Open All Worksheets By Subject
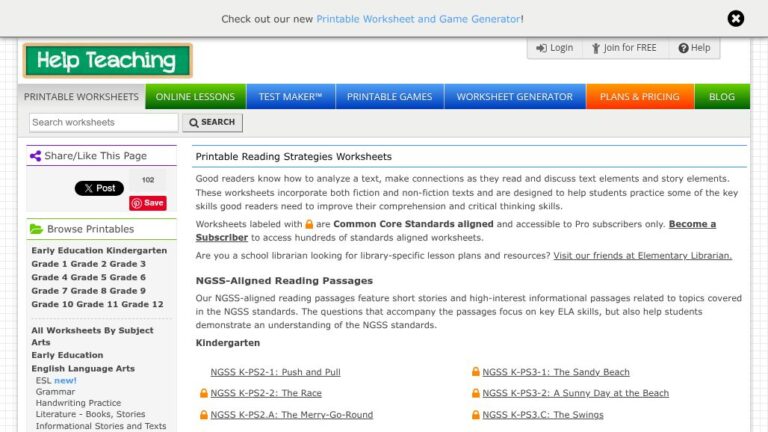 pos(93,331)
